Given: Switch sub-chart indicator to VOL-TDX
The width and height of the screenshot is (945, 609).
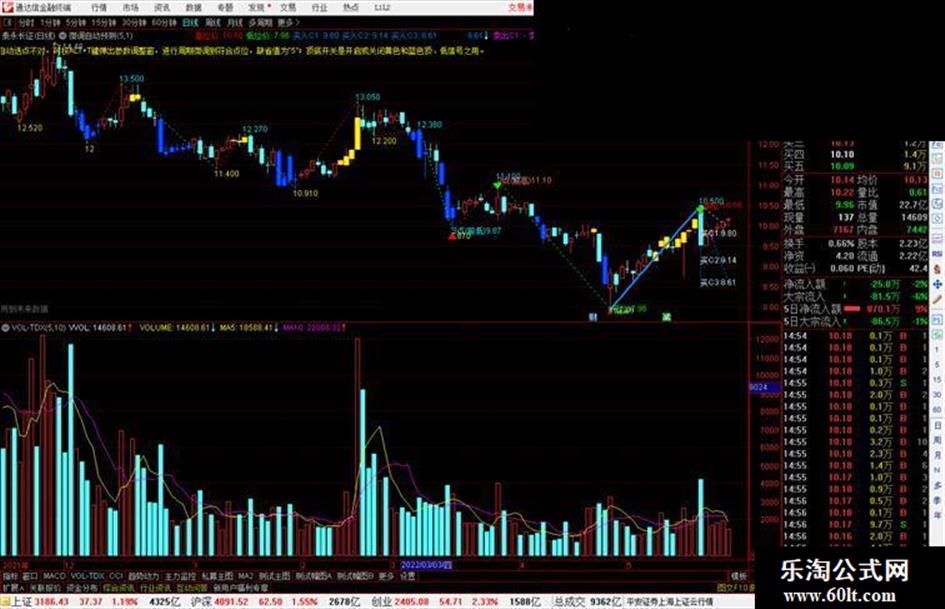Looking at the screenshot, I should (87, 576).
